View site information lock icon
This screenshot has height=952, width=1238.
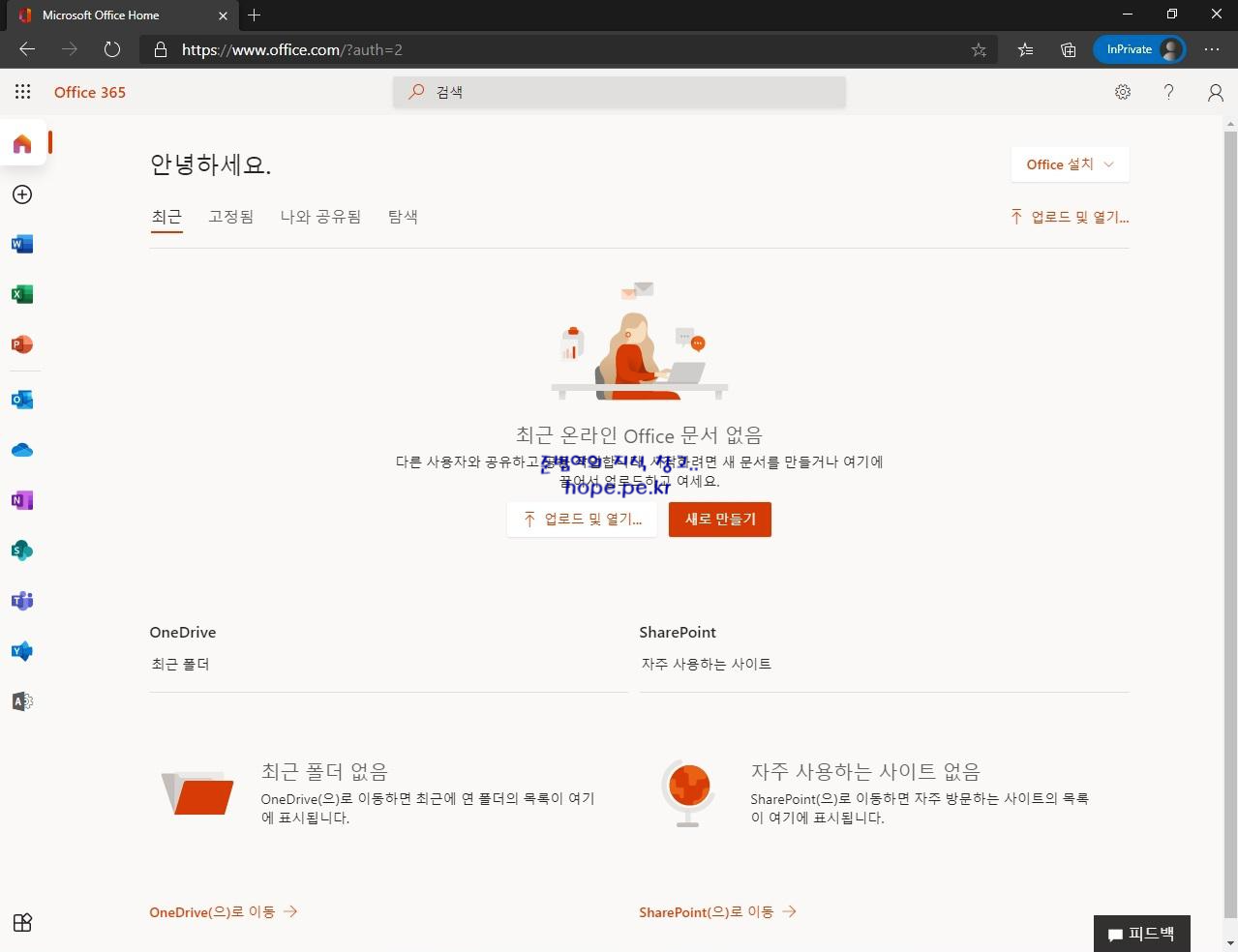click(161, 49)
